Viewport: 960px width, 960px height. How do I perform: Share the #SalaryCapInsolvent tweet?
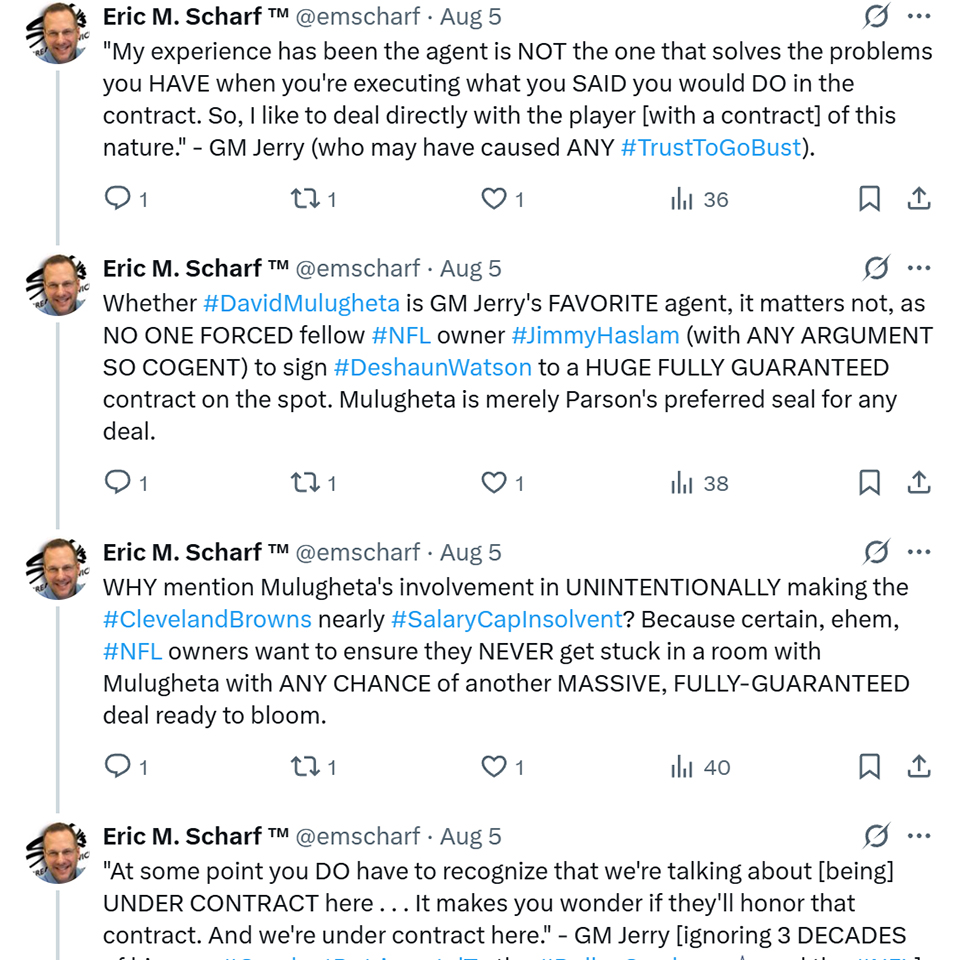pyautogui.click(x=918, y=767)
